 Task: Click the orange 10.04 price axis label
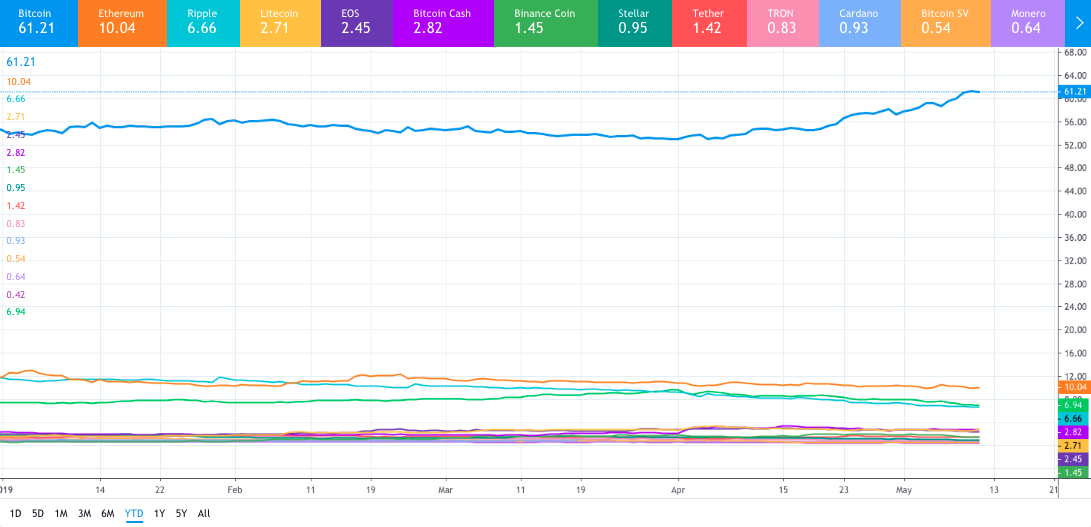1074,387
